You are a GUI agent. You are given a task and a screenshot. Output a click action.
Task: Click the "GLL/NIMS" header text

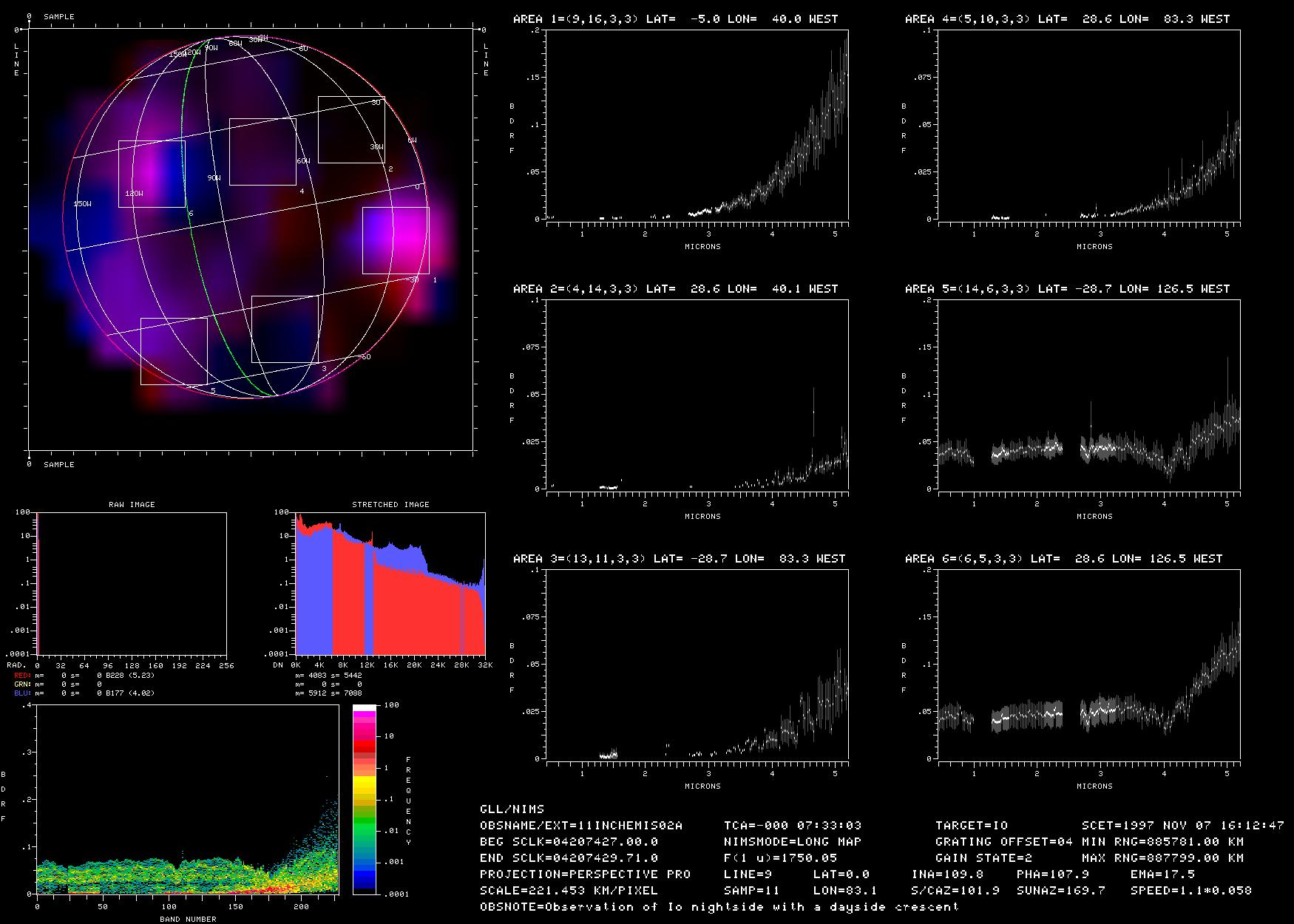click(512, 809)
